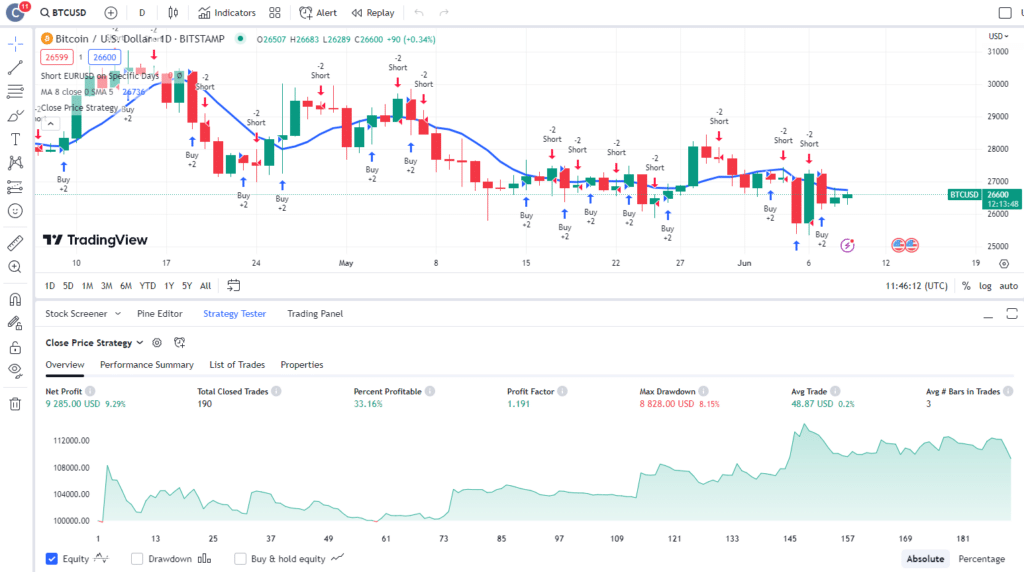Select the brush drawing tool
Screen dimensions: 1024x572
tap(16, 116)
